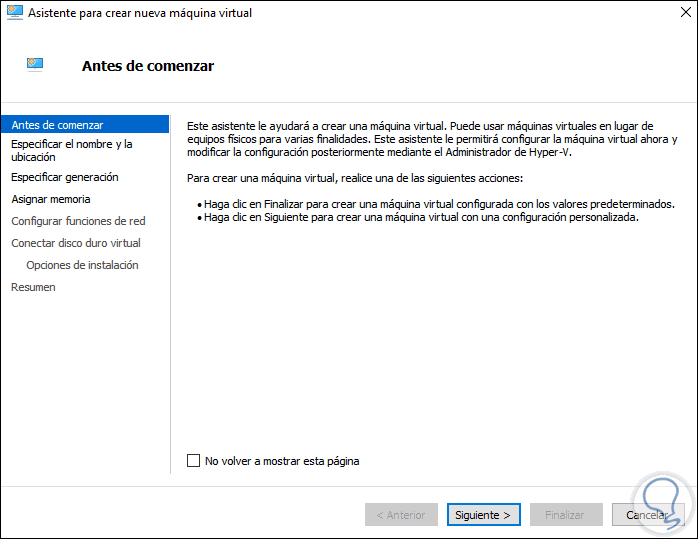Select the 'Antes de comenzar' step in sidebar
Viewport: 698px width, 539px height.
[x=57, y=125]
